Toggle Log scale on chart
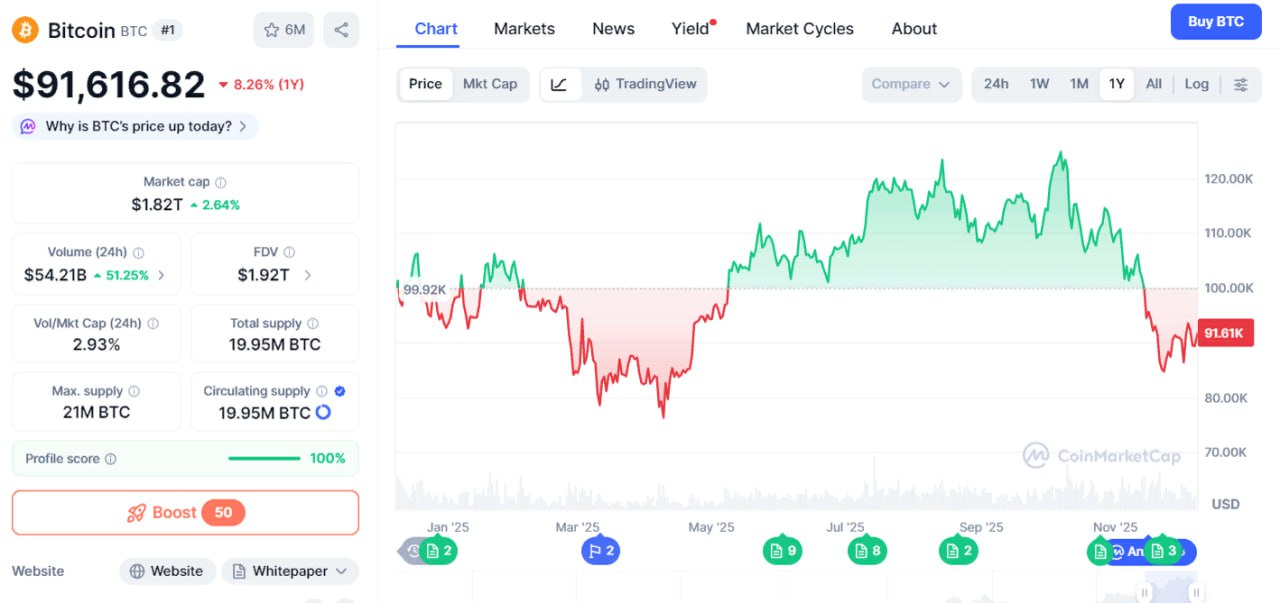 coord(1196,84)
